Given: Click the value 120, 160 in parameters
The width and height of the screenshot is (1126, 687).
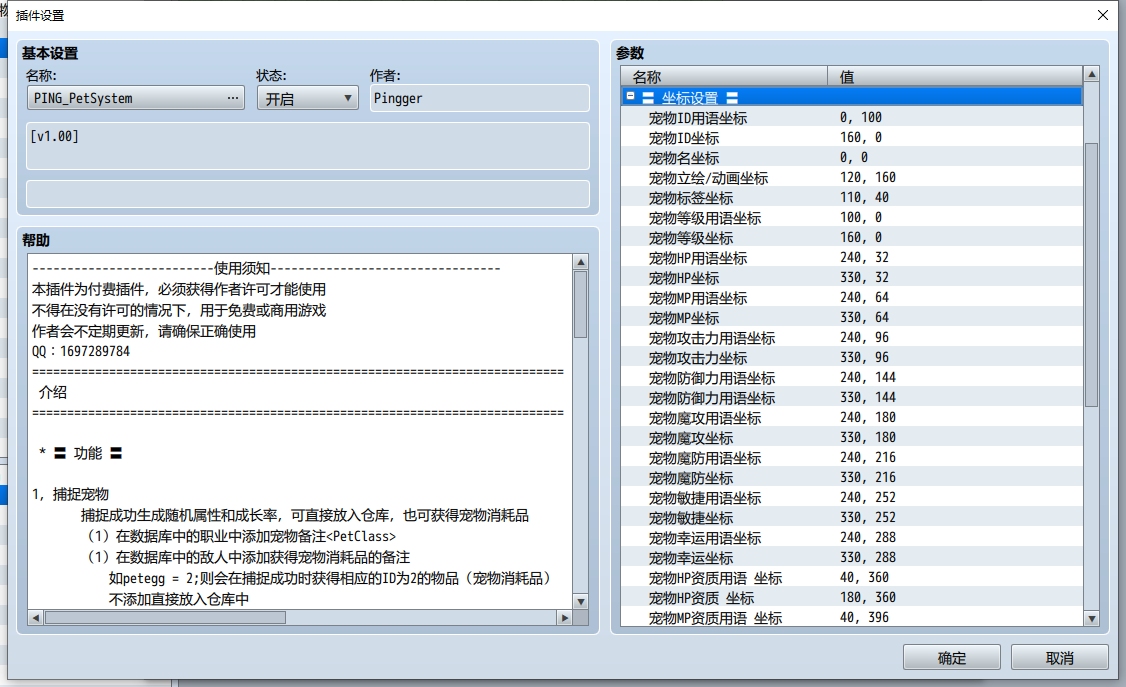Looking at the screenshot, I should click(x=867, y=177).
